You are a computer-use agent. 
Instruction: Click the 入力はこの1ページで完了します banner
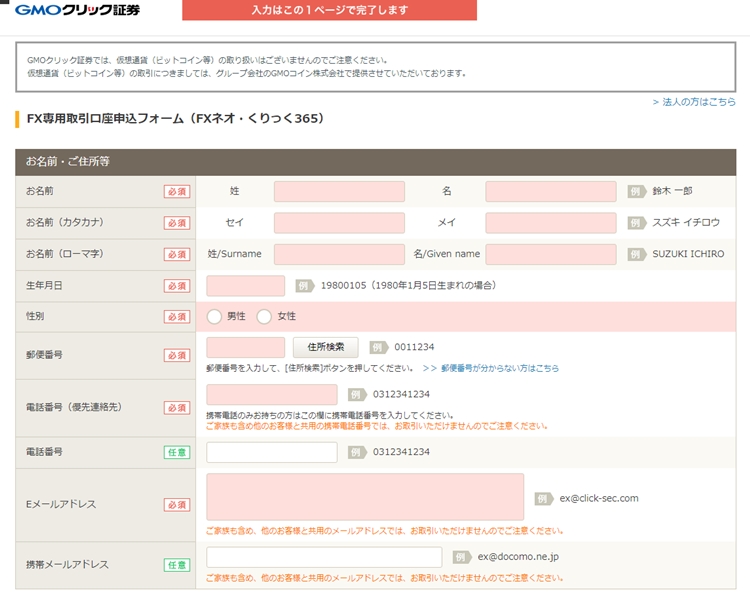click(330, 10)
